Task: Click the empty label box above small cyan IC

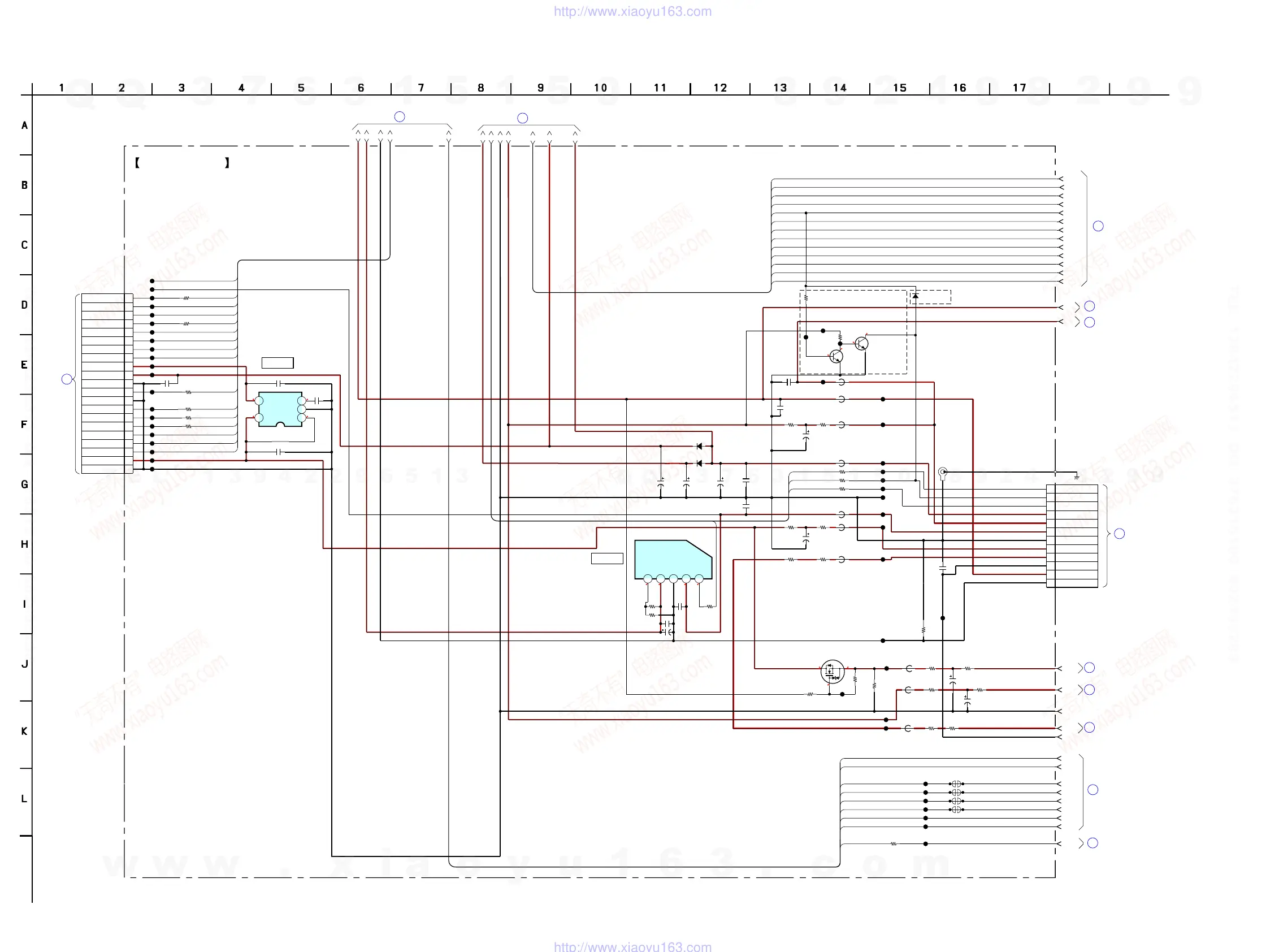Action: coord(277,362)
